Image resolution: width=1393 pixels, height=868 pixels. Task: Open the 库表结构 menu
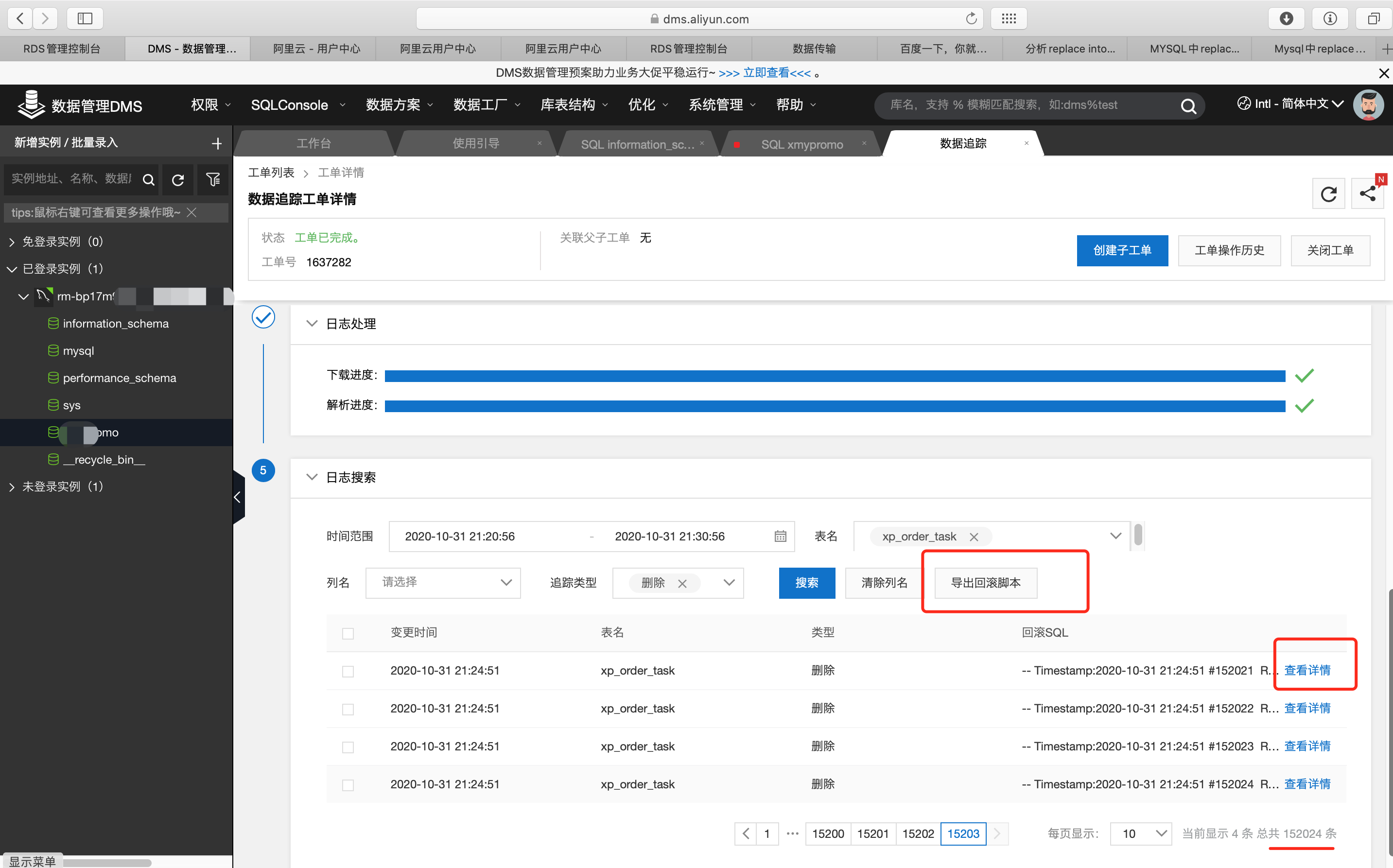568,104
